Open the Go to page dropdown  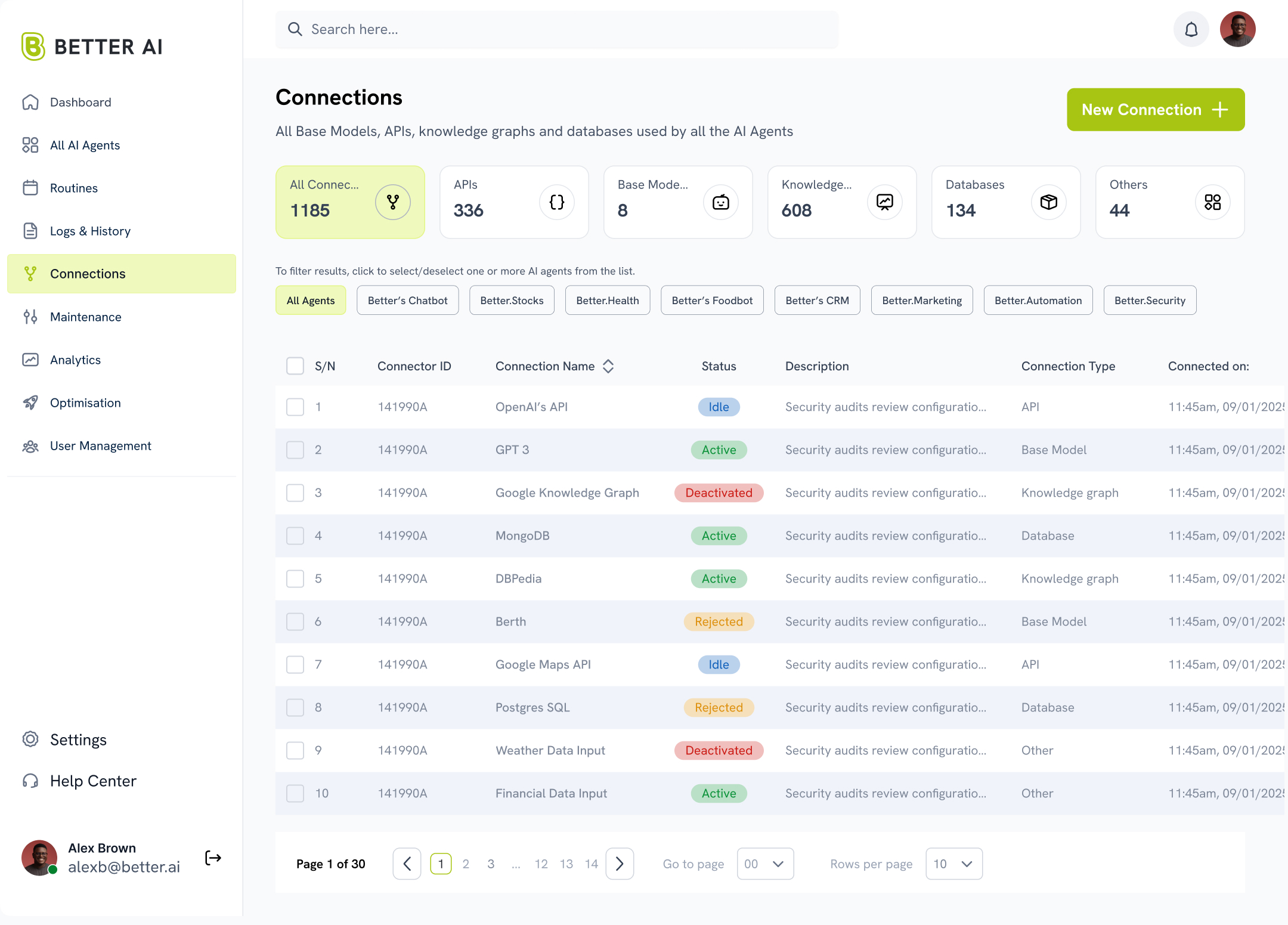[765, 864]
